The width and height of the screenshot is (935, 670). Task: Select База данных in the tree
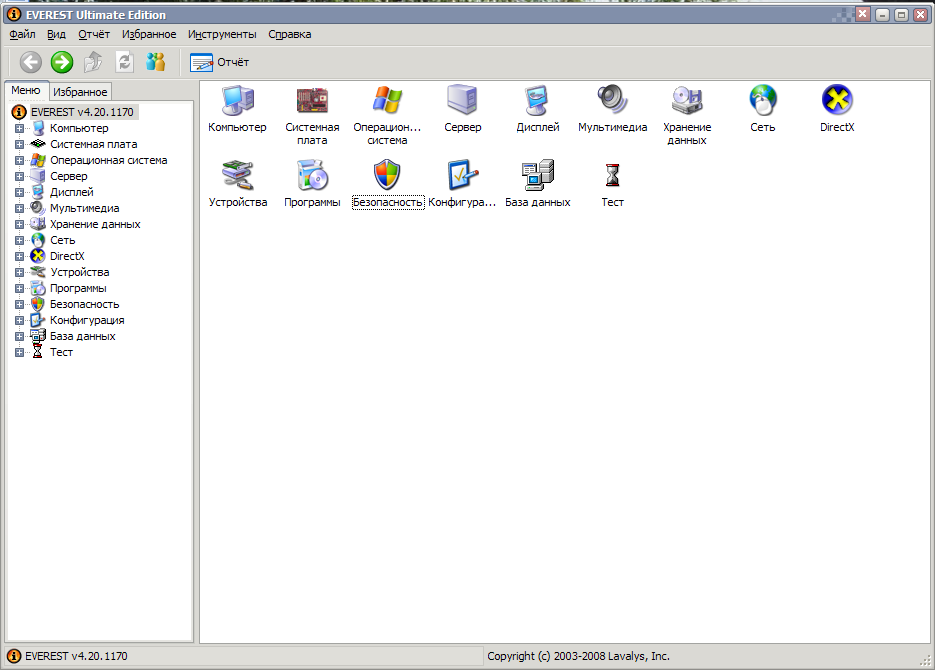[83, 337]
